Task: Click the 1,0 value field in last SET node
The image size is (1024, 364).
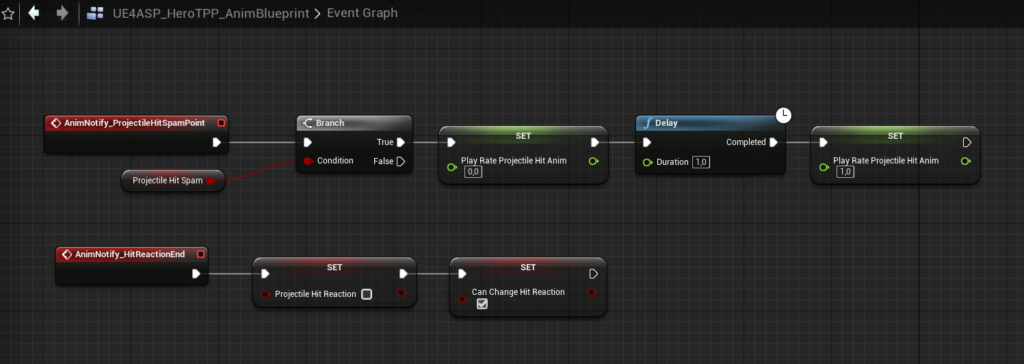Action: 845,172
